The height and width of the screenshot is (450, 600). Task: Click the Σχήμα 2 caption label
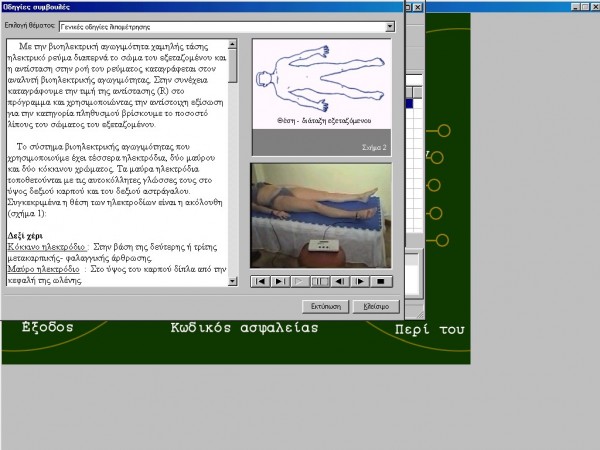coord(374,147)
